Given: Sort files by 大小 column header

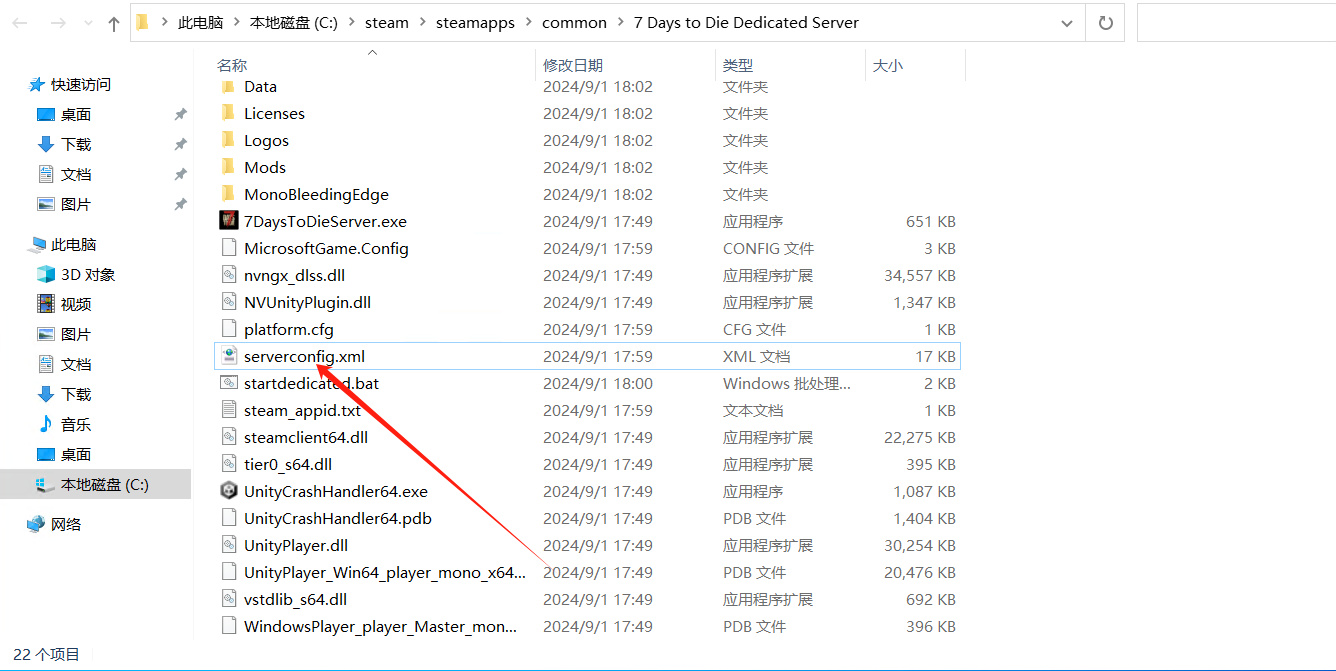Looking at the screenshot, I should pos(887,65).
